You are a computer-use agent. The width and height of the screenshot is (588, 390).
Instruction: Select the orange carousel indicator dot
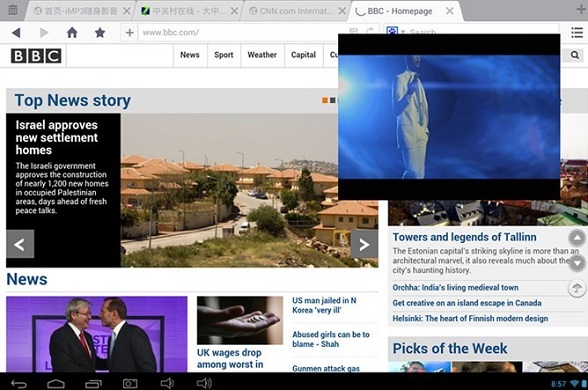tap(325, 100)
